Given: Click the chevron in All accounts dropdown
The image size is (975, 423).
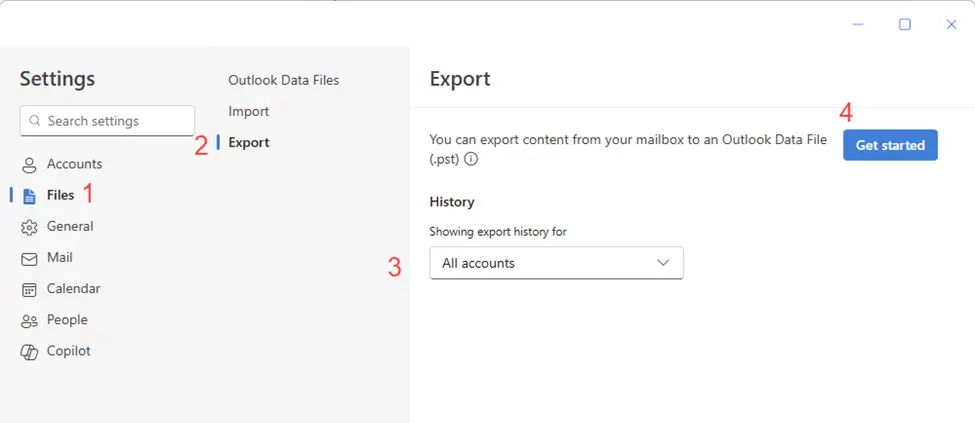Looking at the screenshot, I should tap(663, 263).
